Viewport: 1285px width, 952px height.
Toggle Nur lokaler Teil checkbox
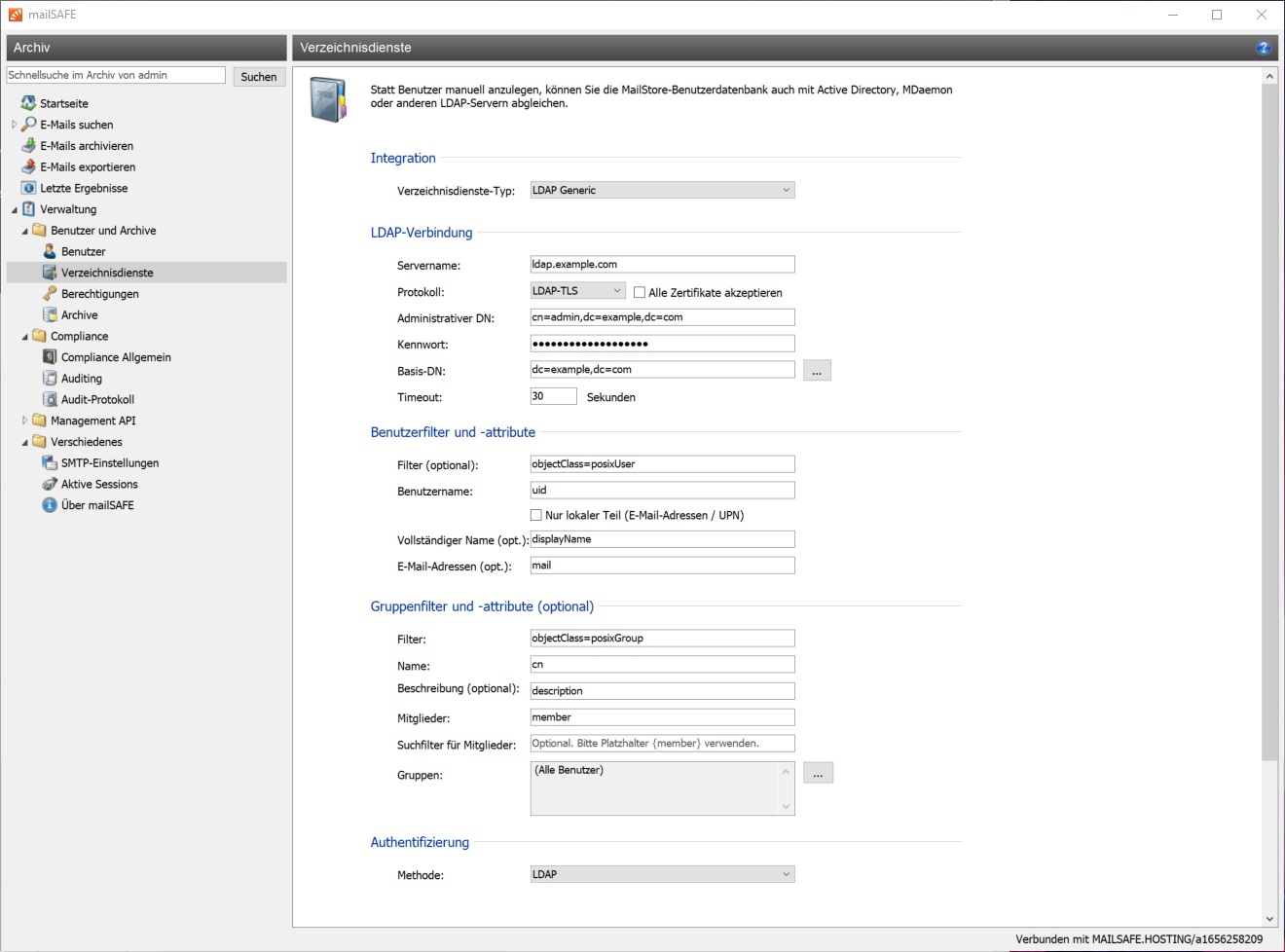pos(536,515)
